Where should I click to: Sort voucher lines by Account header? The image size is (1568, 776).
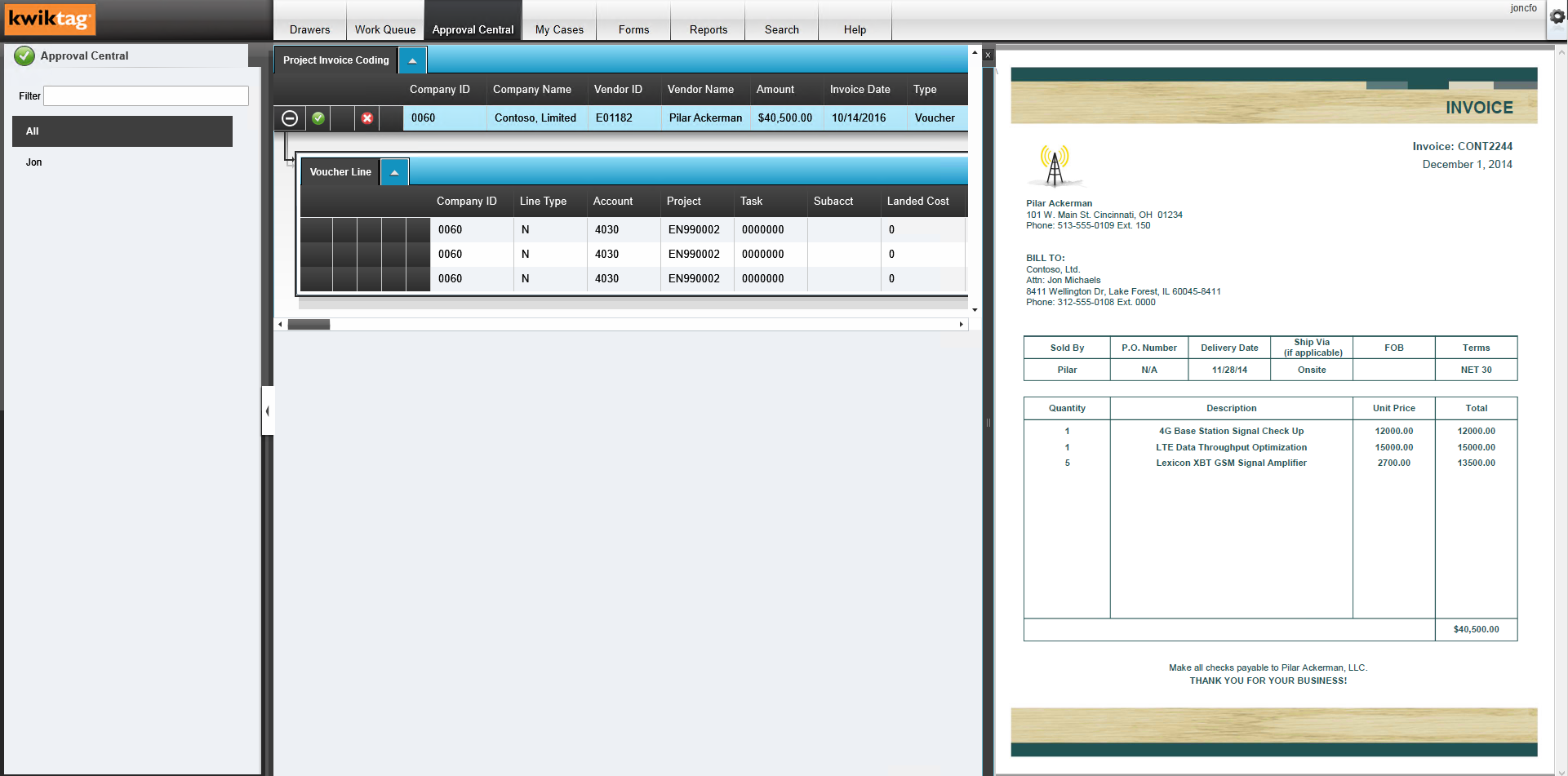click(613, 202)
